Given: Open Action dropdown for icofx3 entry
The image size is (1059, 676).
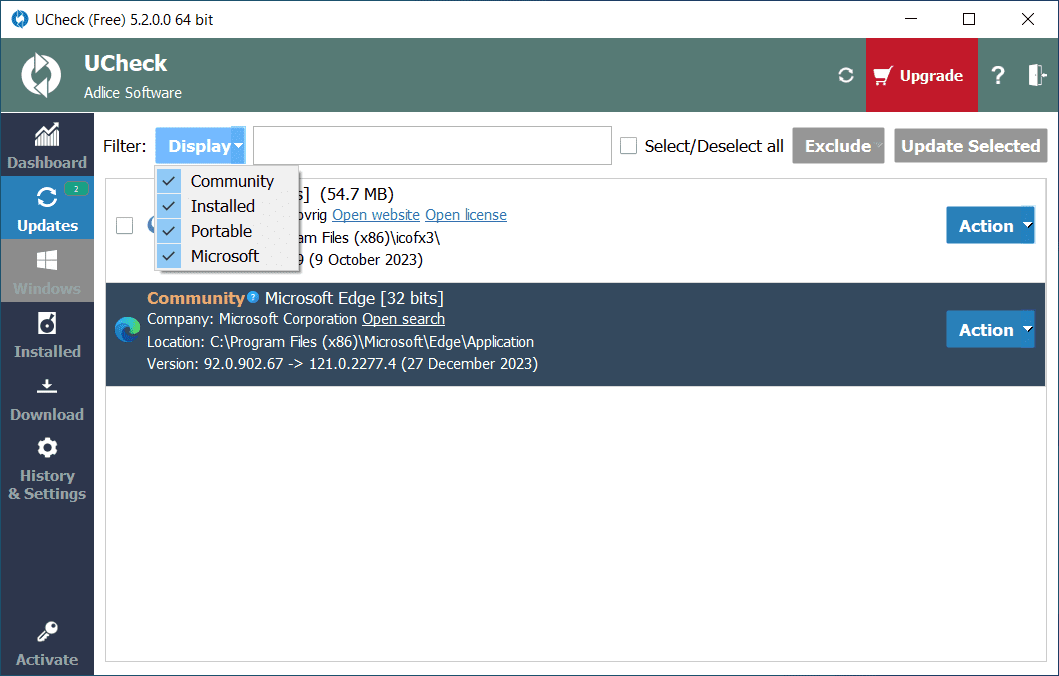Looking at the screenshot, I should [x=990, y=226].
